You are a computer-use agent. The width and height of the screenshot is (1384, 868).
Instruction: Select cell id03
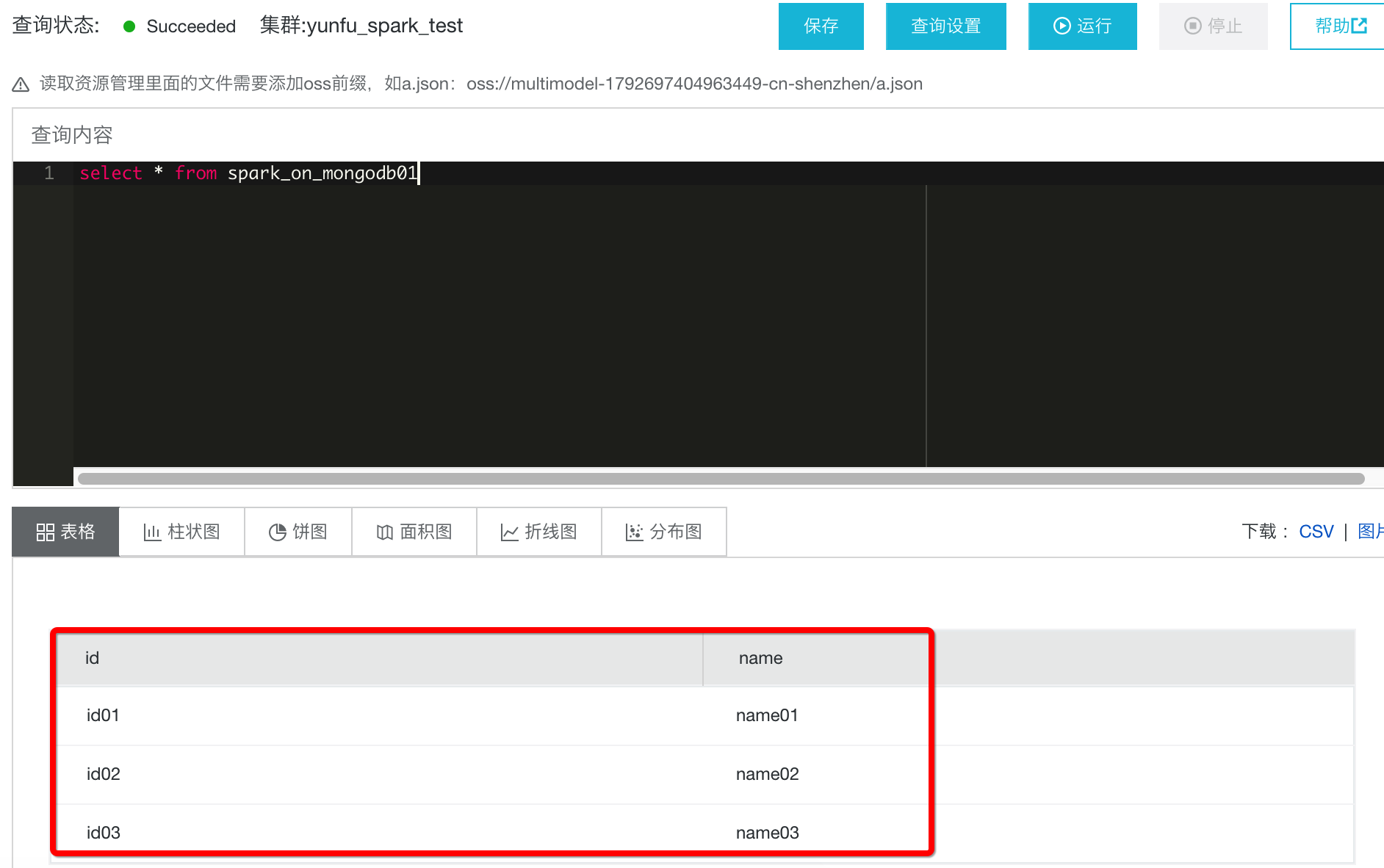tap(103, 833)
